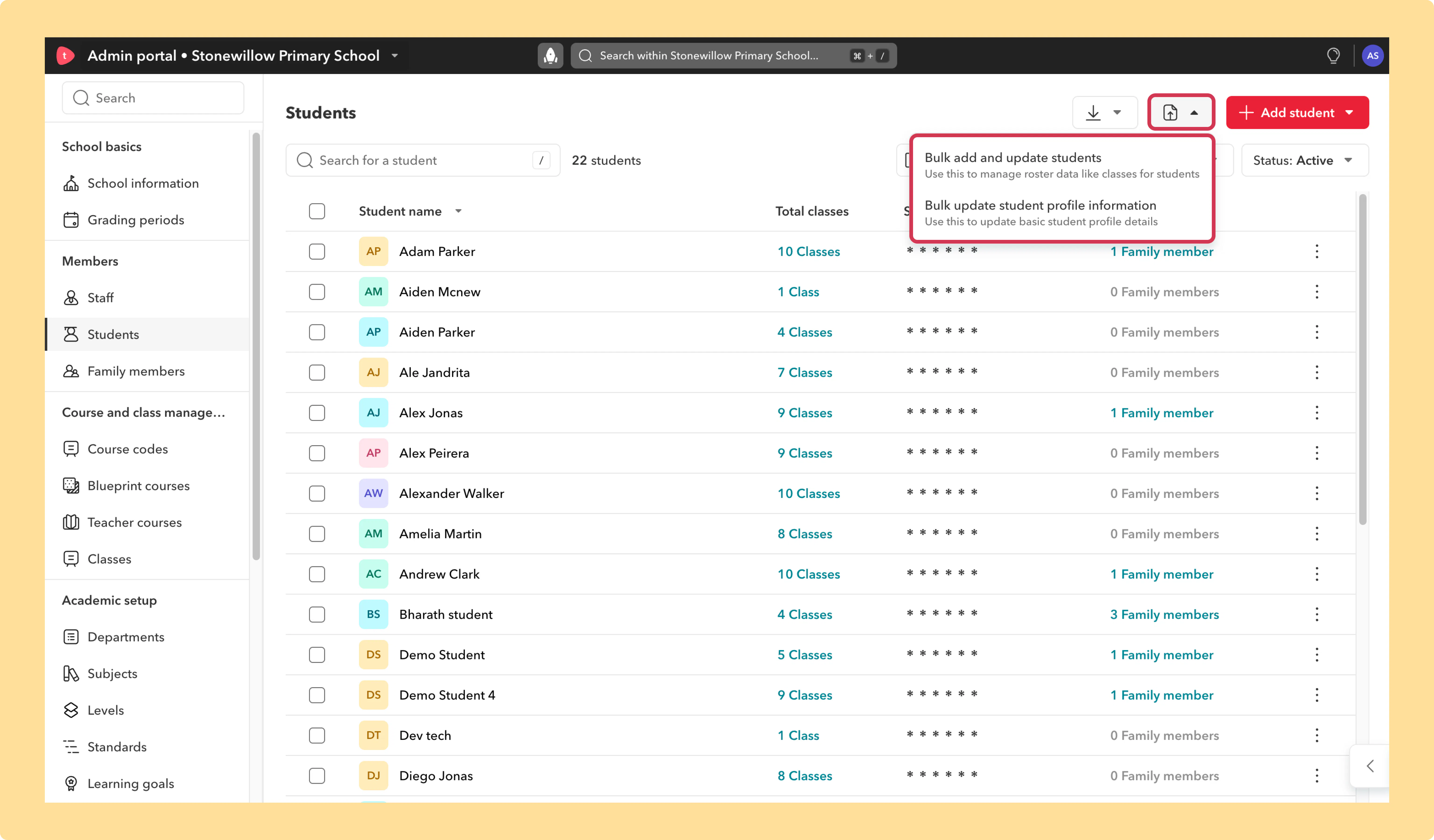The height and width of the screenshot is (840, 1434).
Task: Click the global search within school field
Action: tap(734, 56)
